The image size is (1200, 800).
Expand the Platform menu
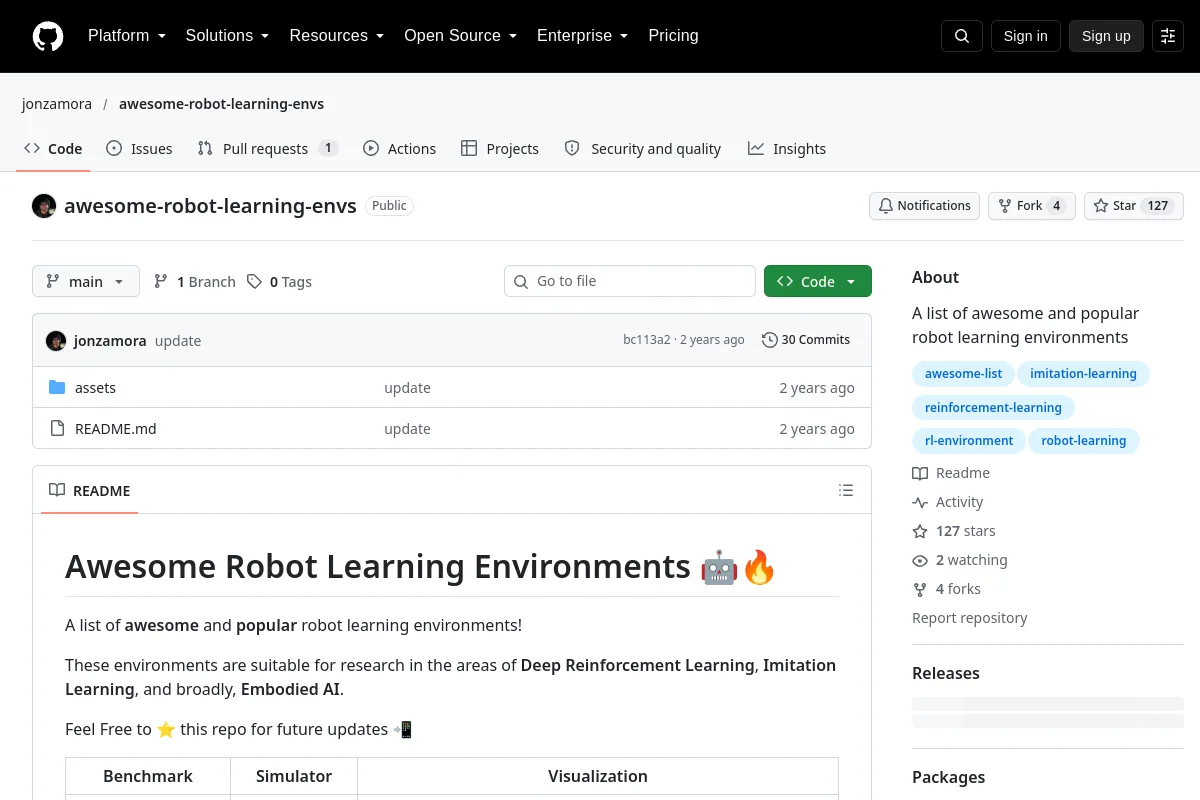126,36
